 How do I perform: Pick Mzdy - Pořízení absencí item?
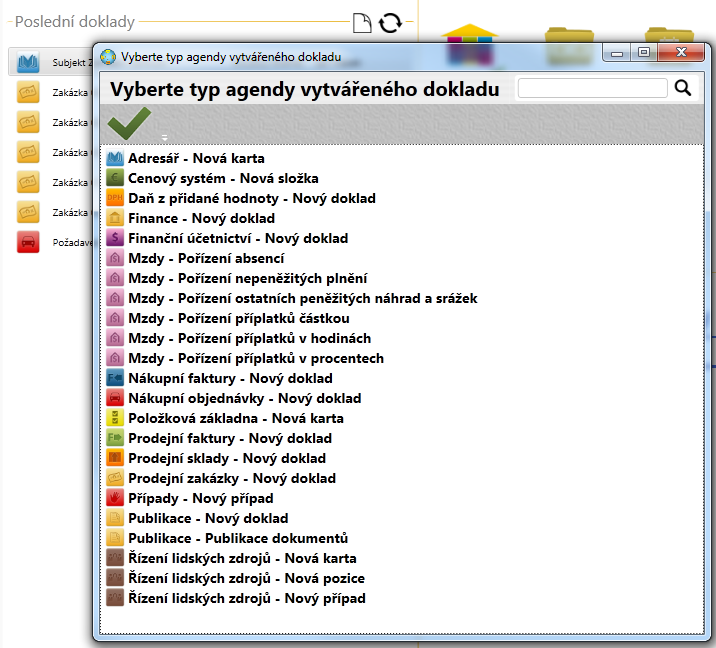pyautogui.click(x=206, y=258)
